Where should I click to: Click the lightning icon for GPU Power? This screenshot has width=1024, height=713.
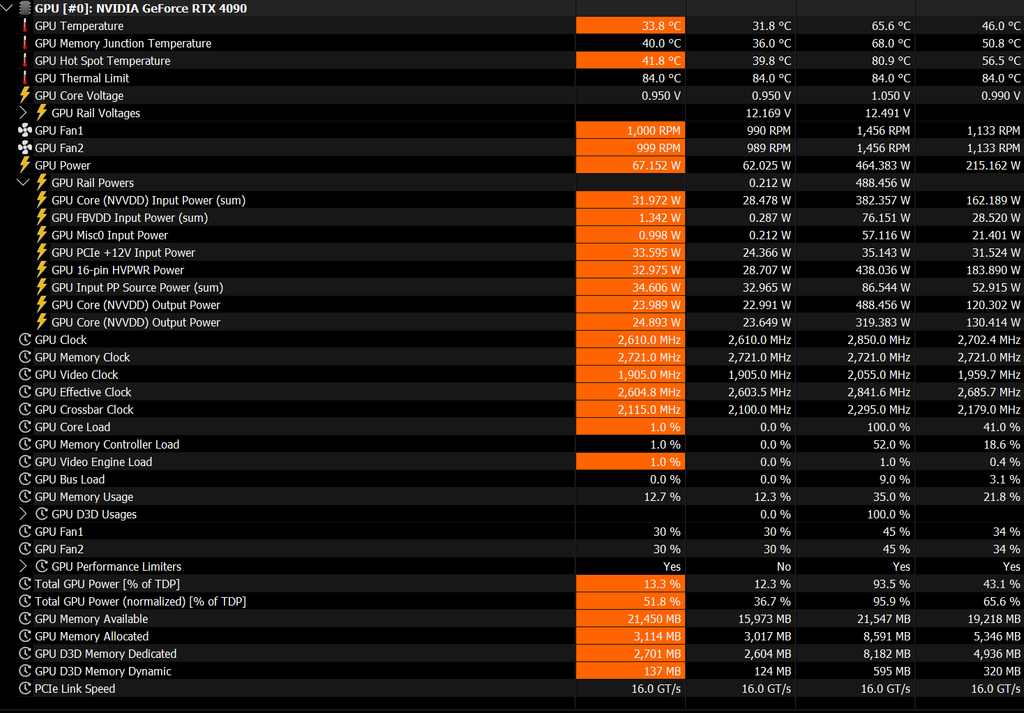25,165
